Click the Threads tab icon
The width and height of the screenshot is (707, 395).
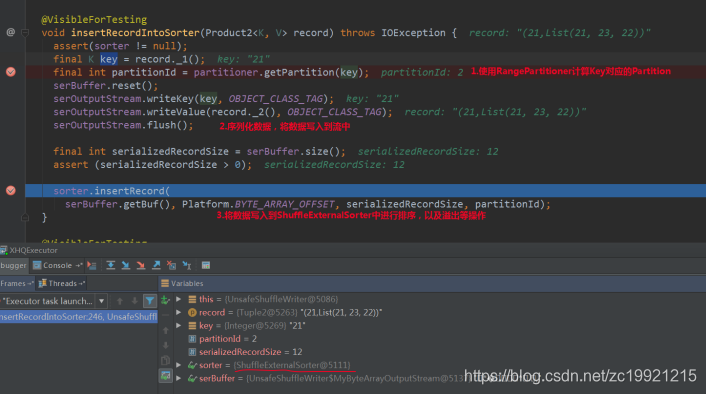pos(43,284)
